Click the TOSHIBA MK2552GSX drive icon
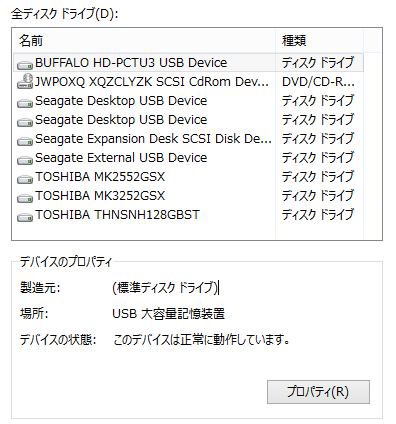 point(25,179)
